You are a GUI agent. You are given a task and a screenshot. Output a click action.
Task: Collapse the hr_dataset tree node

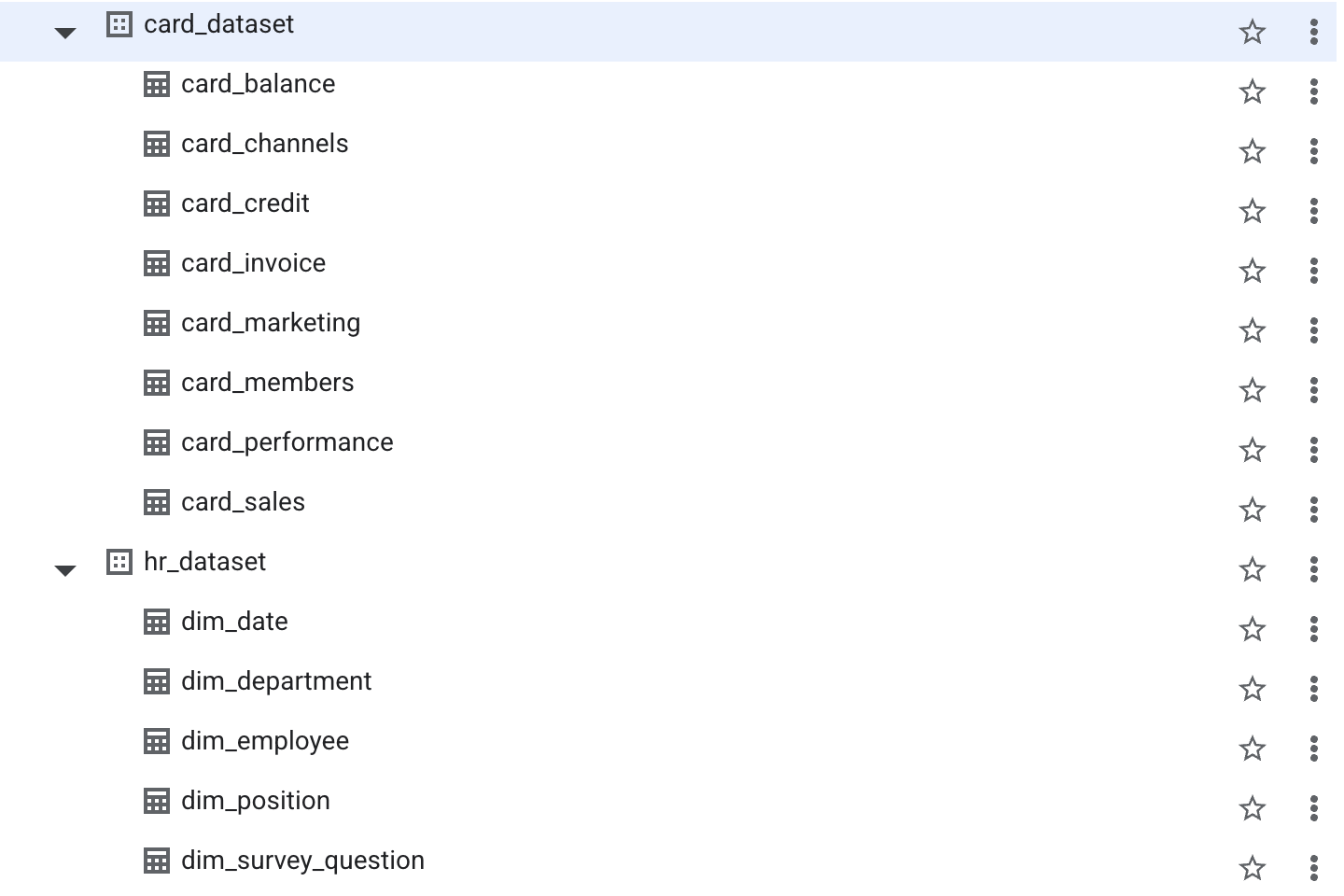point(65,570)
